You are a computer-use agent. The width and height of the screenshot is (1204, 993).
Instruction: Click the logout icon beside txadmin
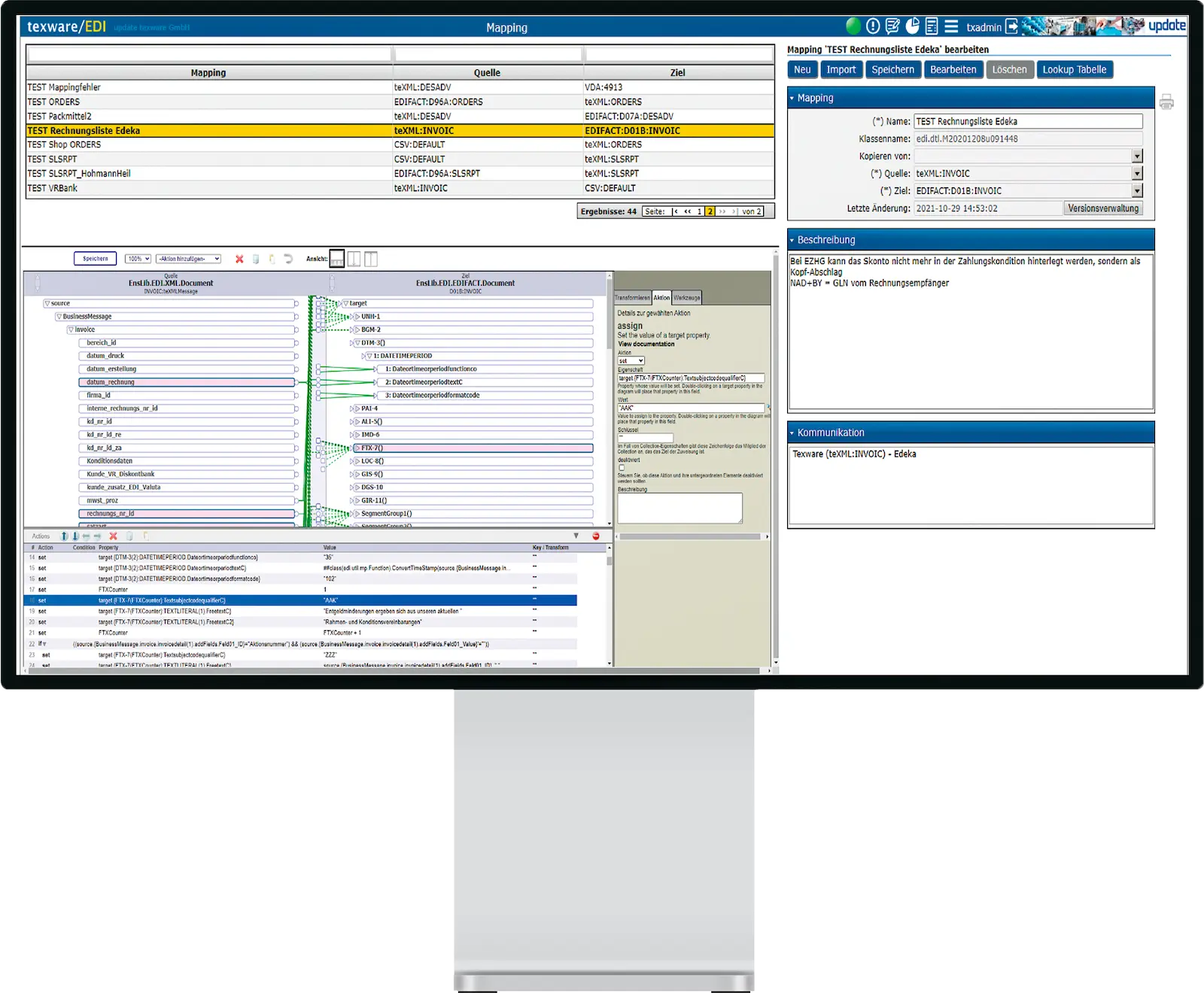[1012, 27]
